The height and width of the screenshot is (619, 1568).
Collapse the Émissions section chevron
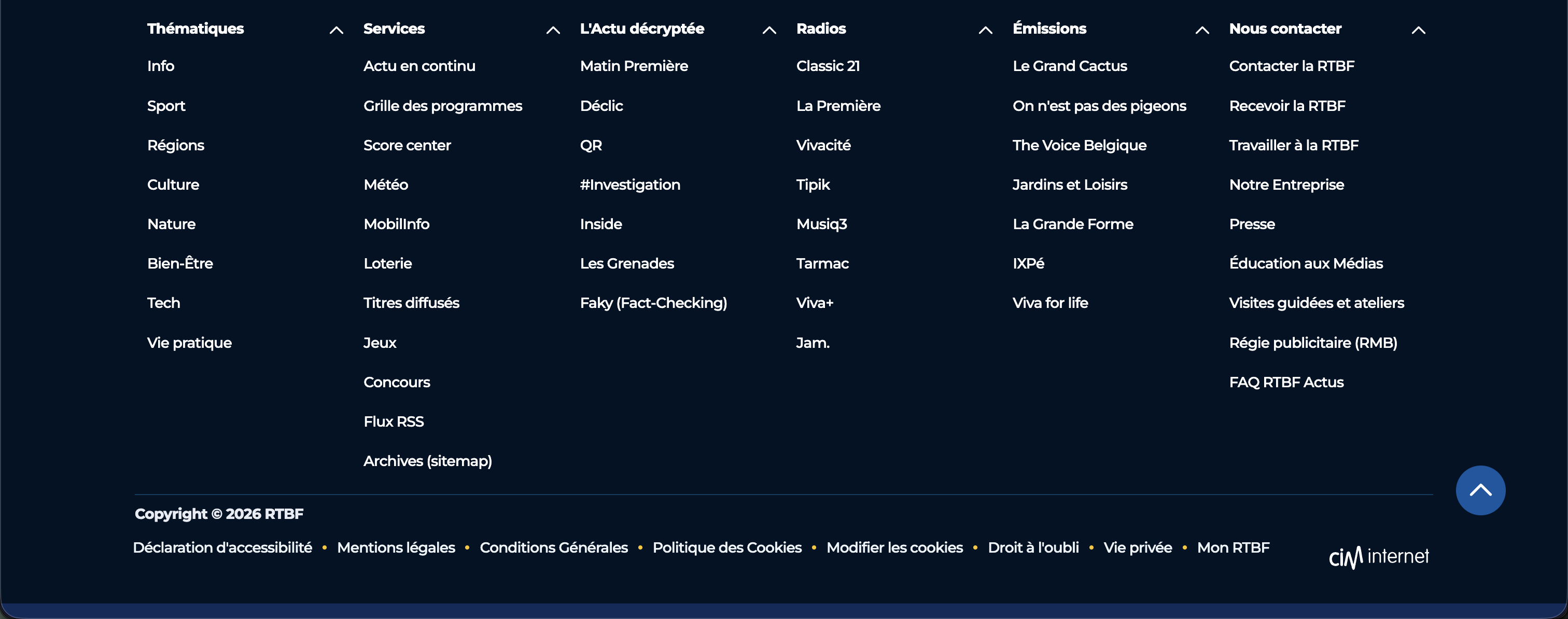[1202, 30]
